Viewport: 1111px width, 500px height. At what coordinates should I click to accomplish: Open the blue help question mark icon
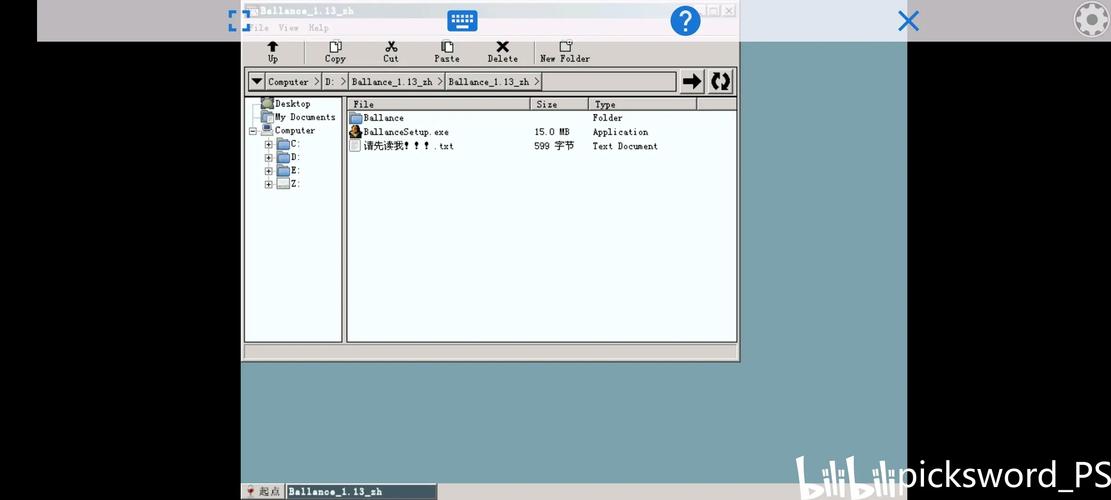[x=685, y=21]
